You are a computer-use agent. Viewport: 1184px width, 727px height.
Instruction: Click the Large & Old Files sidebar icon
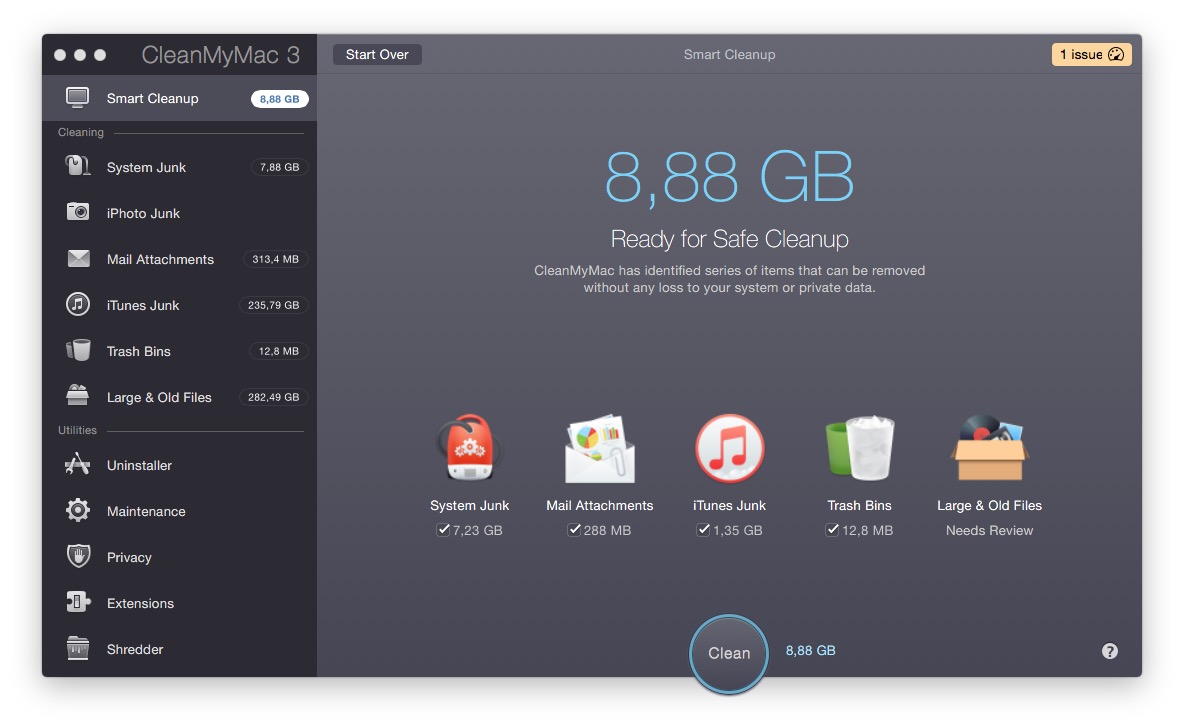click(x=77, y=396)
